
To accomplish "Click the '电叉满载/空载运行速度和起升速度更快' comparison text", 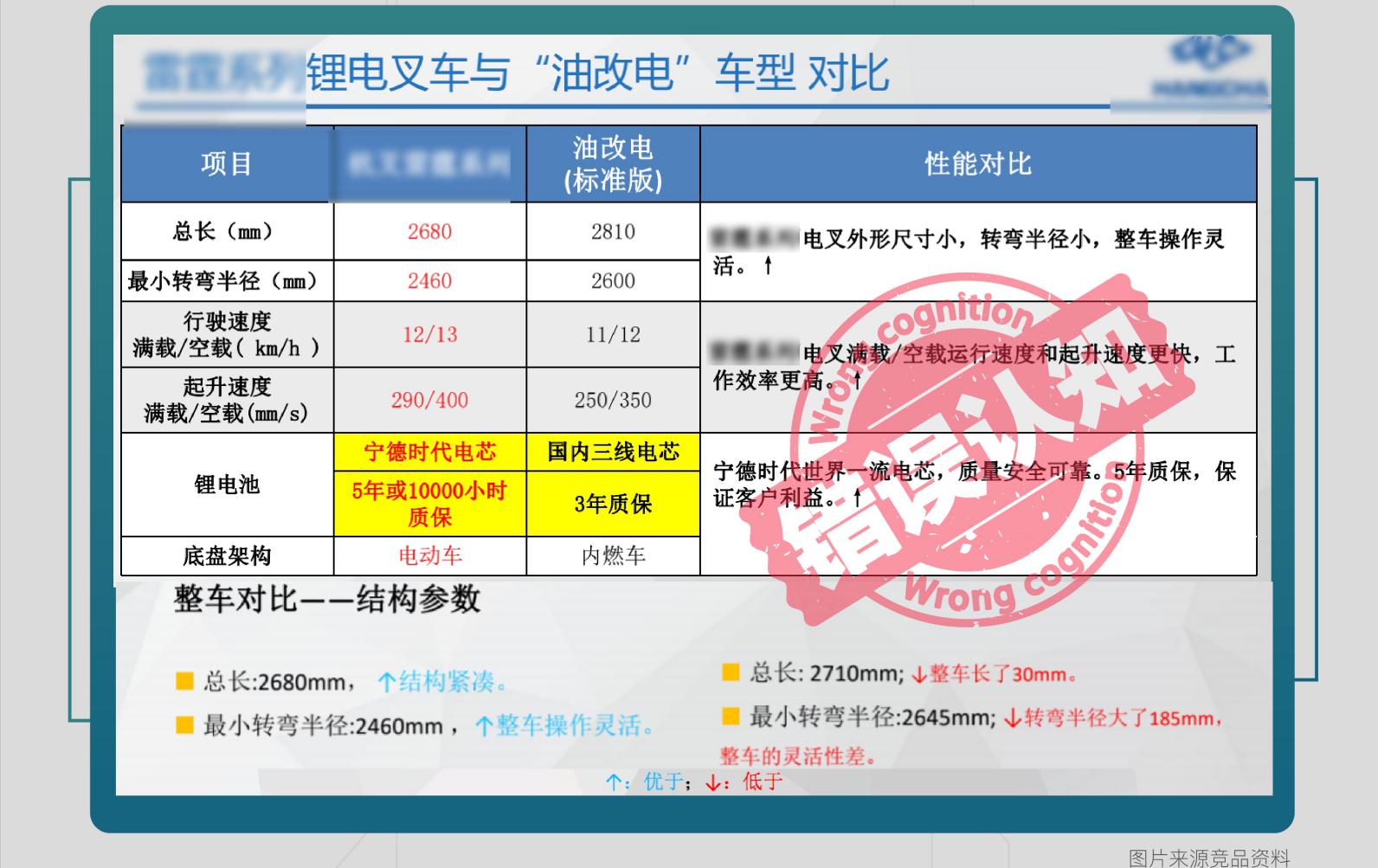I will [974, 367].
